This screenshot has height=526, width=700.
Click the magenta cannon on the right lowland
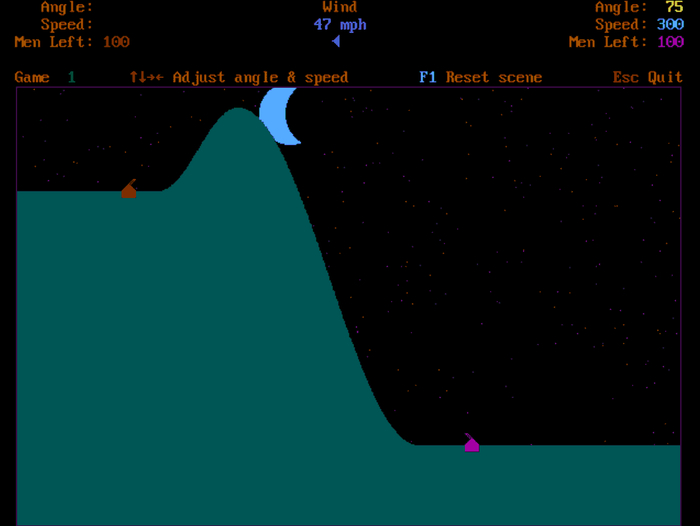[x=471, y=443]
